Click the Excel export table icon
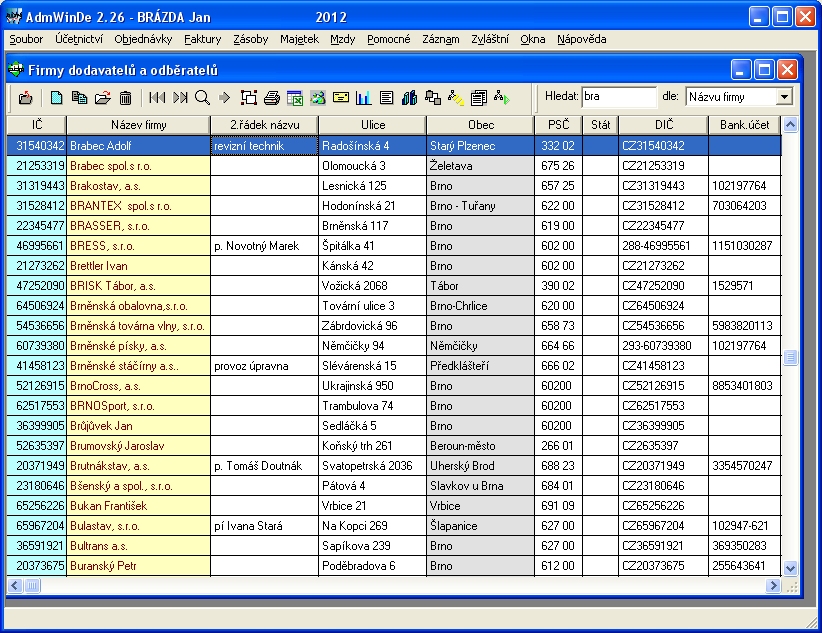 coord(295,98)
